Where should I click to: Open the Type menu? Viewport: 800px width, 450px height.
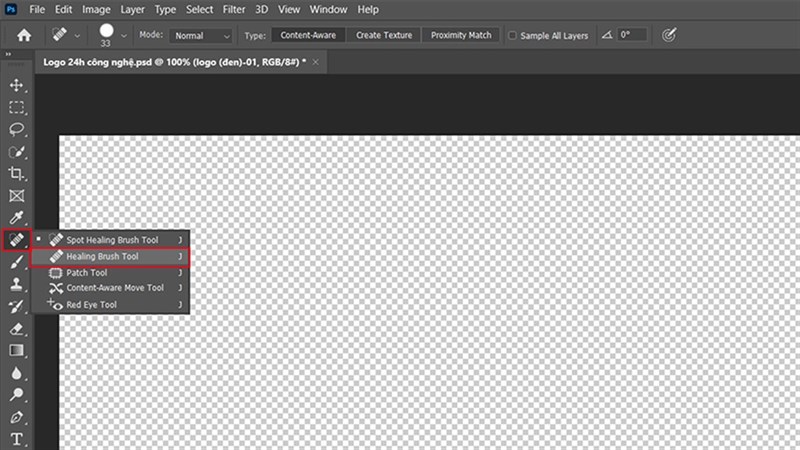(x=165, y=9)
